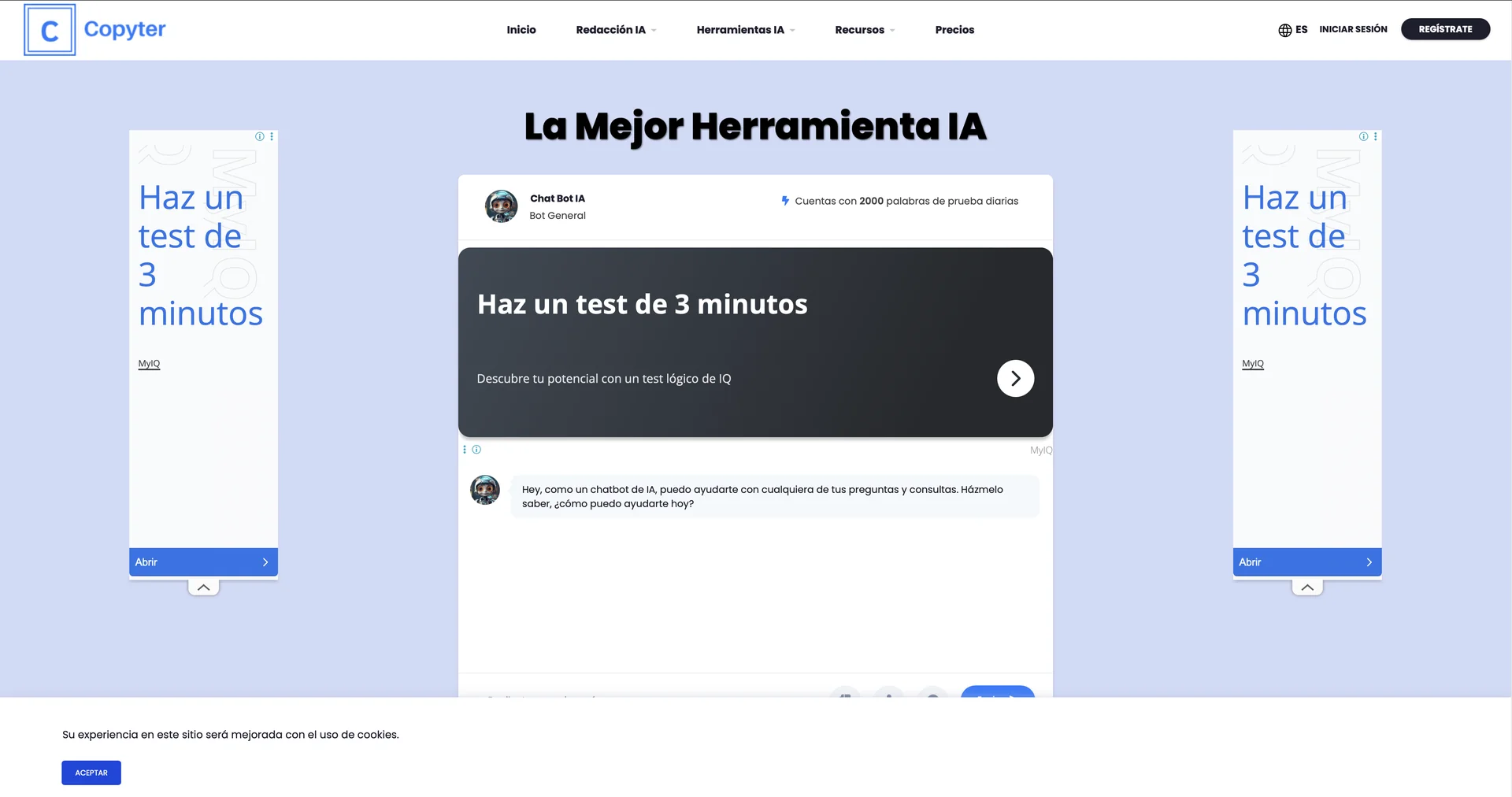Open the Recursos dropdown menu
This screenshot has height=797, width=1512.
tap(864, 30)
